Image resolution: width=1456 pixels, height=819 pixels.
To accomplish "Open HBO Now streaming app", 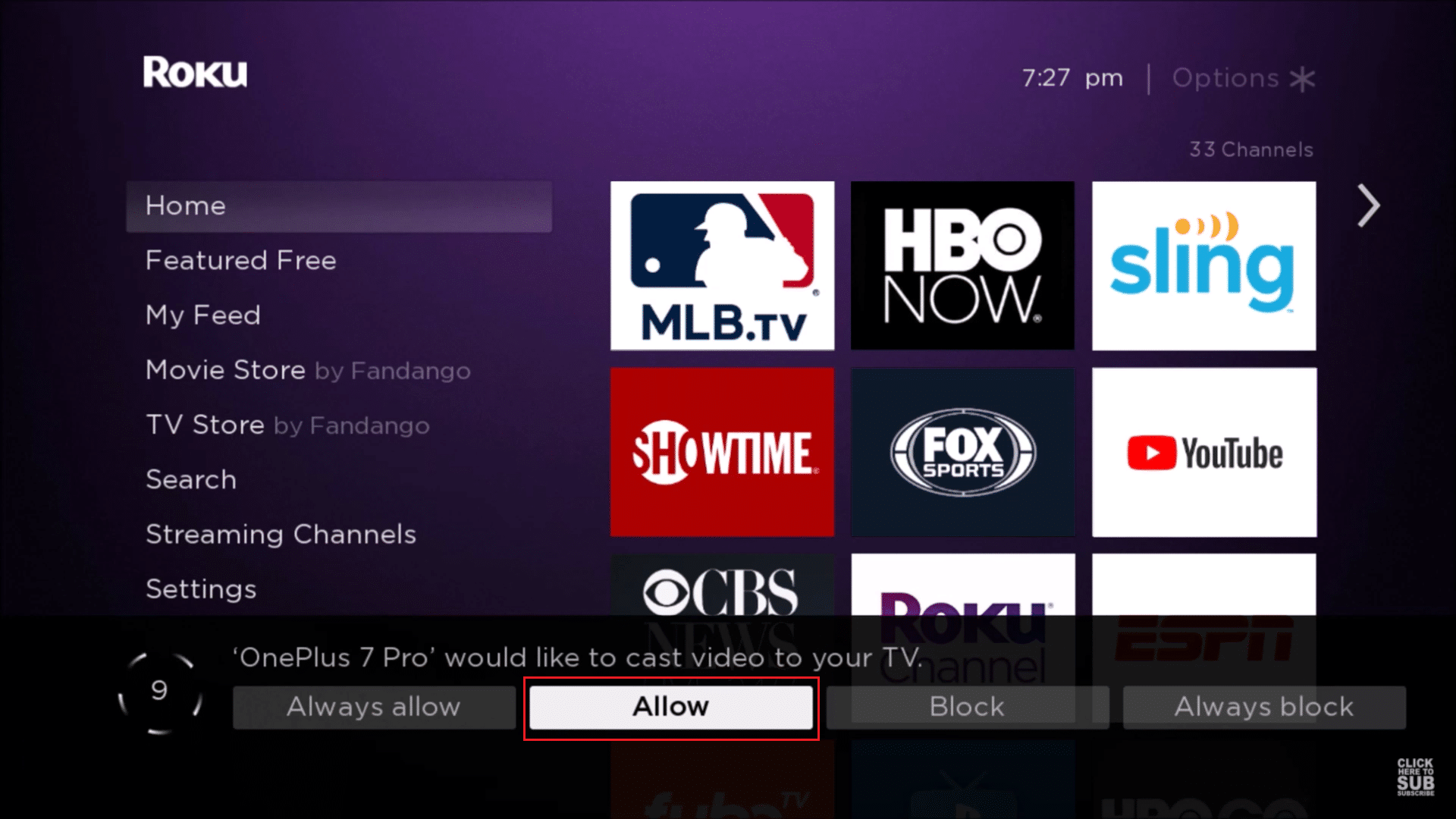I will tap(962, 265).
